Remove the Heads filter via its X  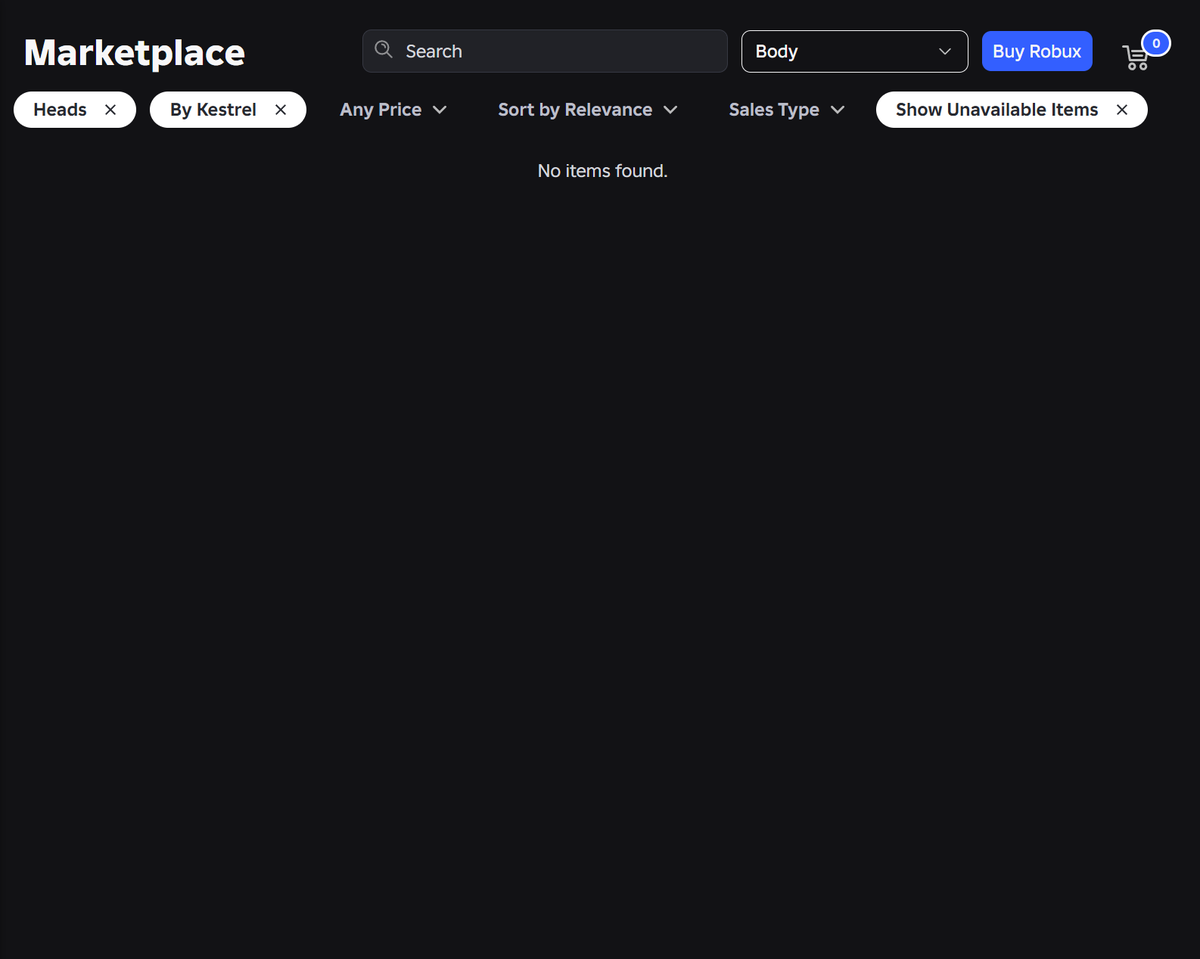tap(110, 110)
